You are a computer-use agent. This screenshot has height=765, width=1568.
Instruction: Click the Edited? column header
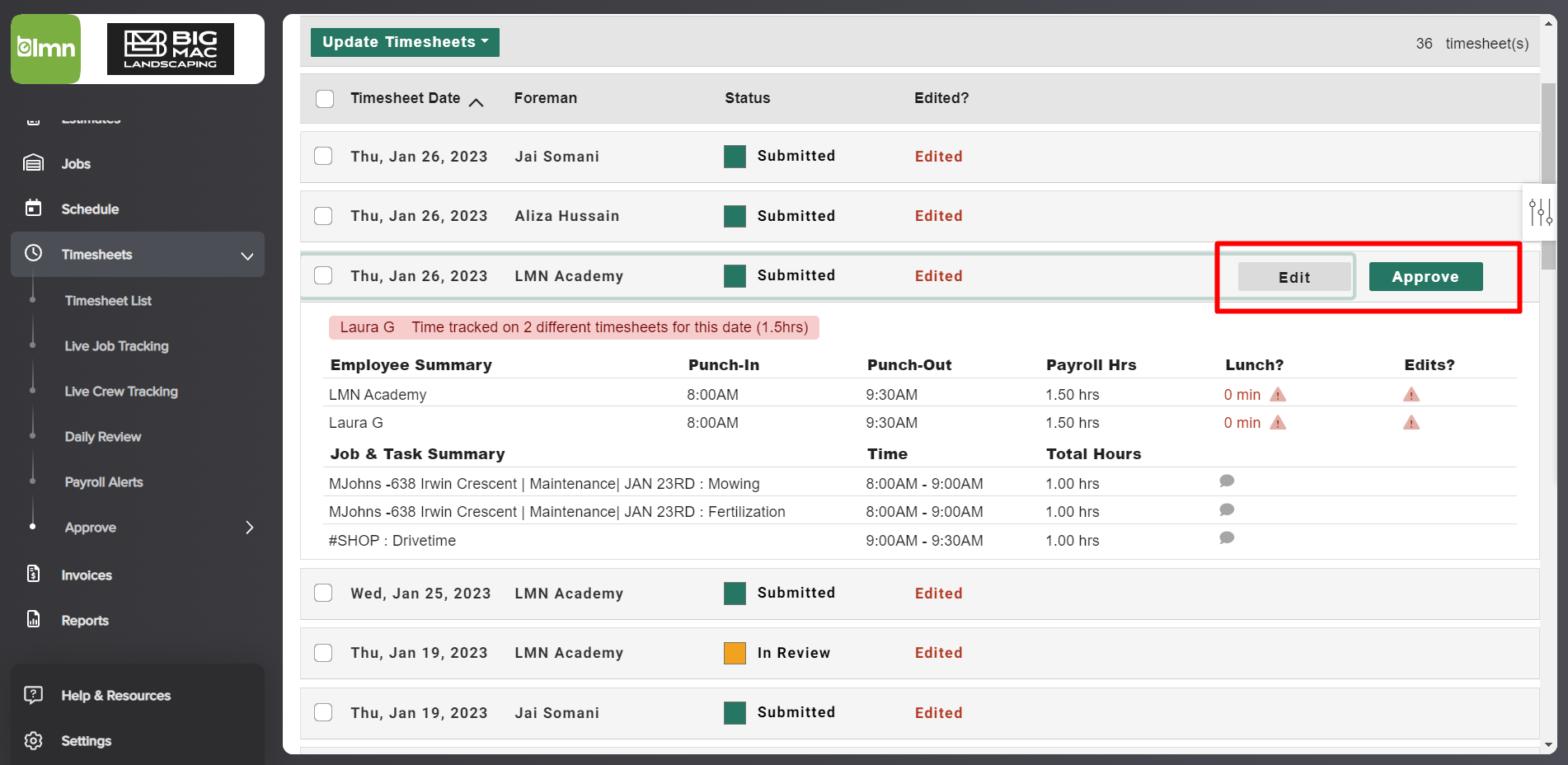[941, 98]
